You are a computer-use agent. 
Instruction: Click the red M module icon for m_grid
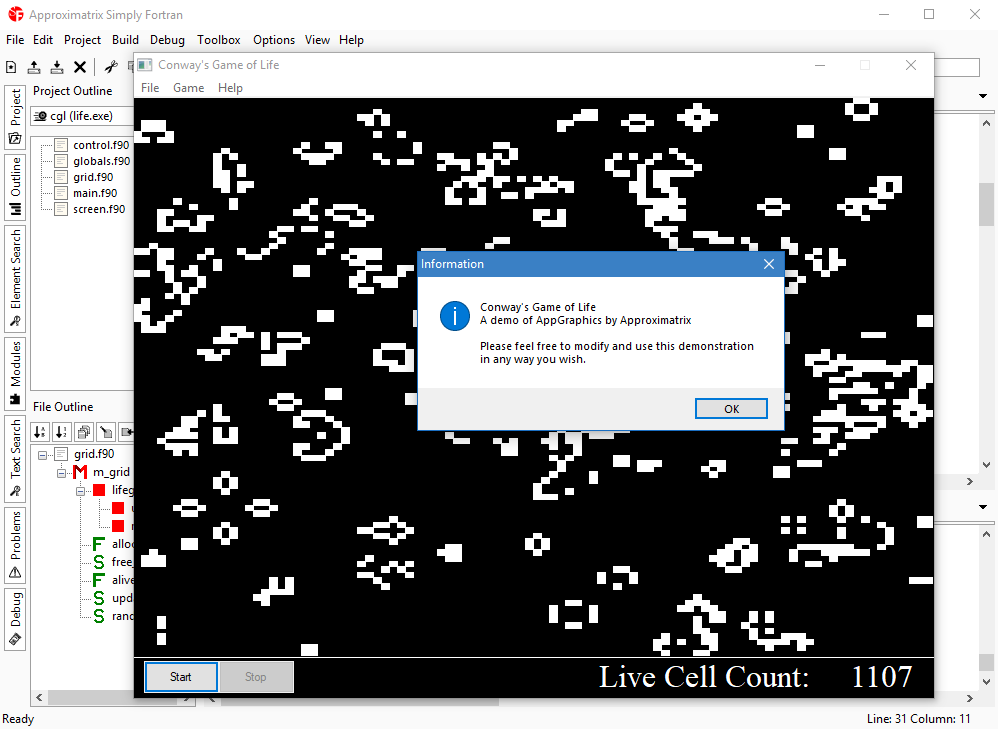pos(80,472)
